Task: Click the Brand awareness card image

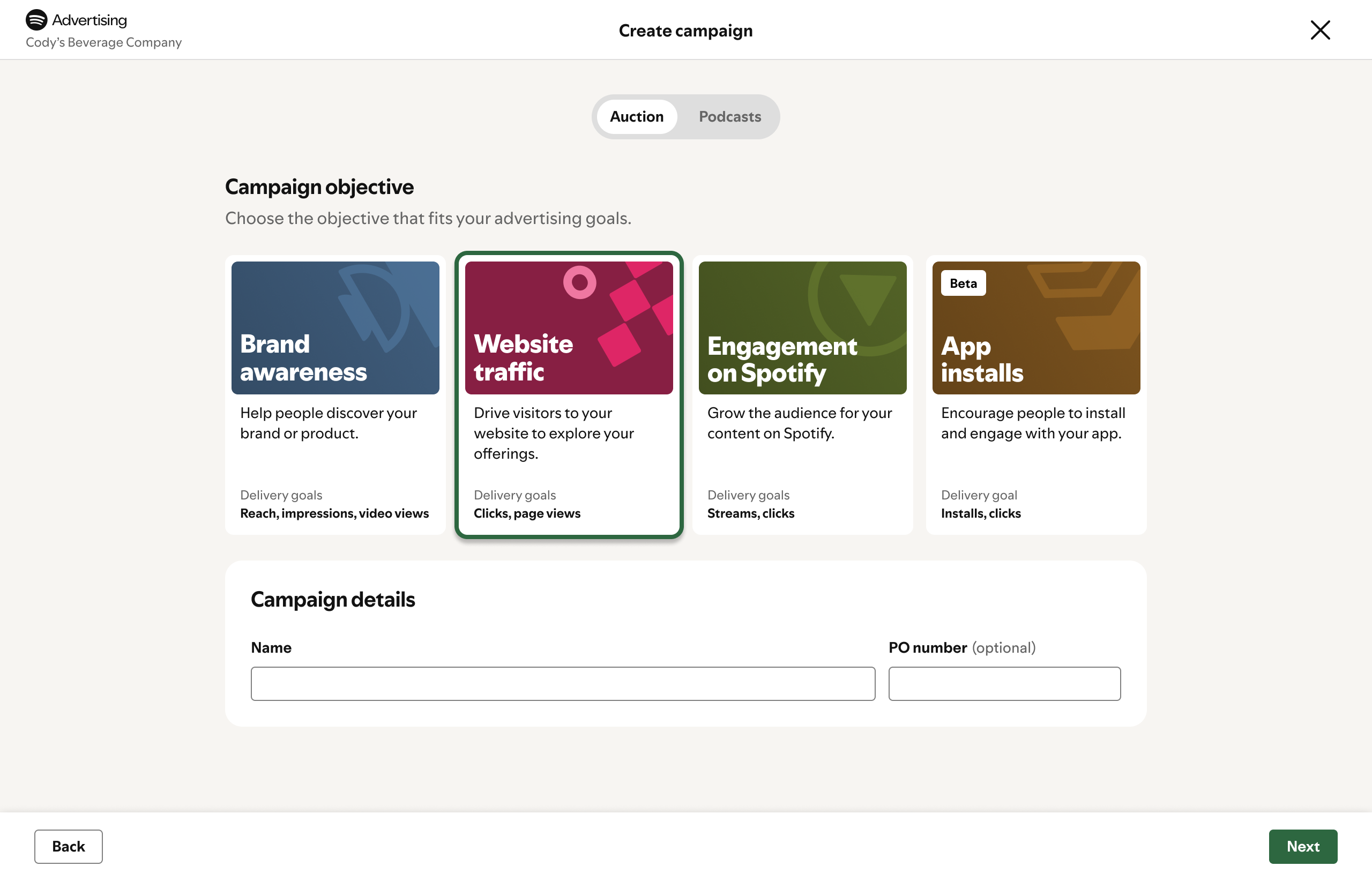Action: (335, 328)
